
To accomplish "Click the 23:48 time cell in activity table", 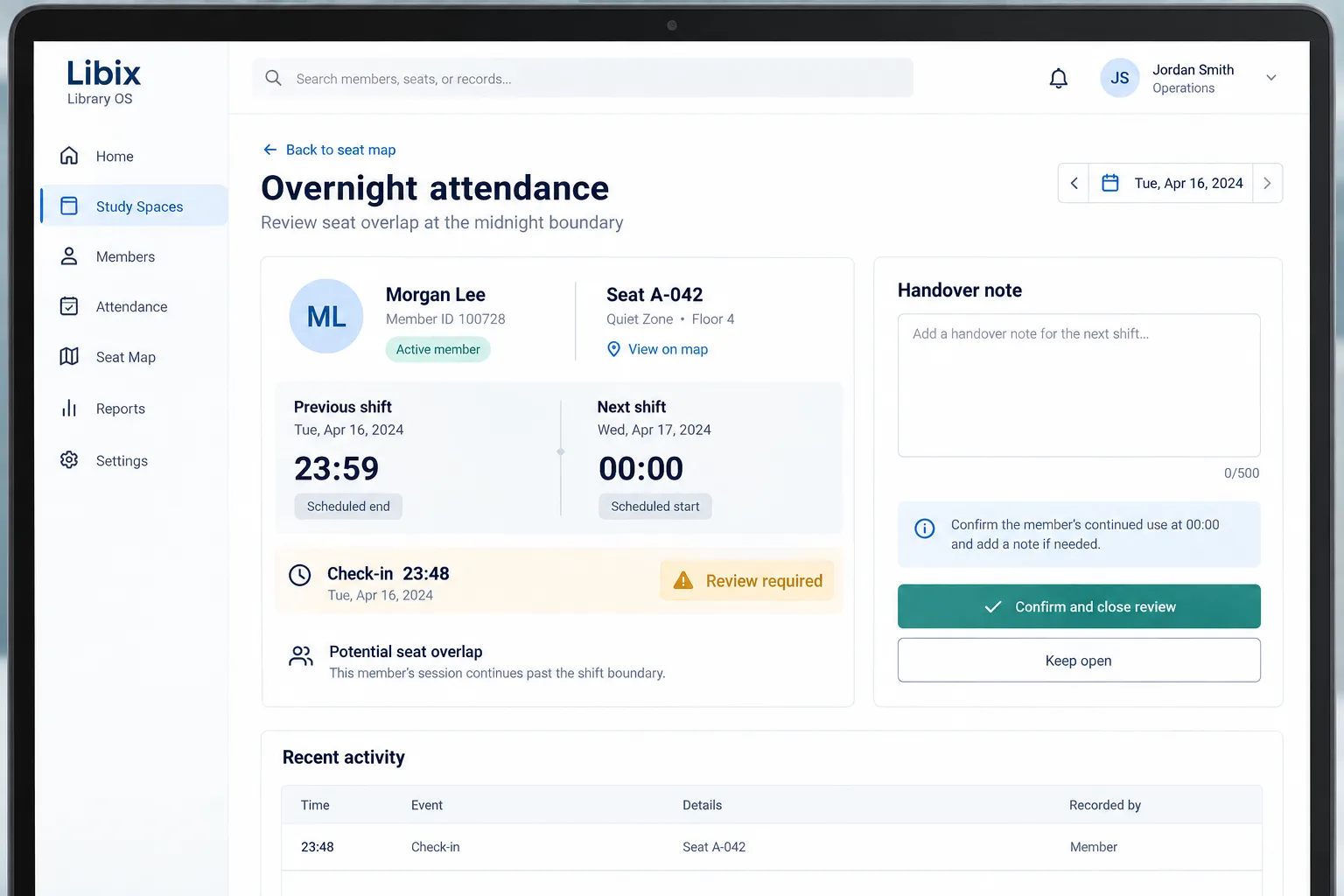I will (318, 847).
